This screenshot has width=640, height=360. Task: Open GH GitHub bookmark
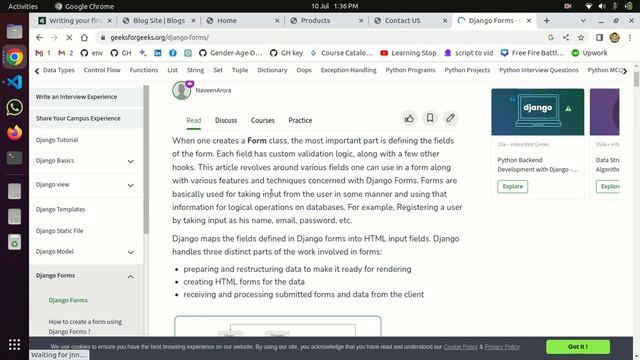(121, 53)
